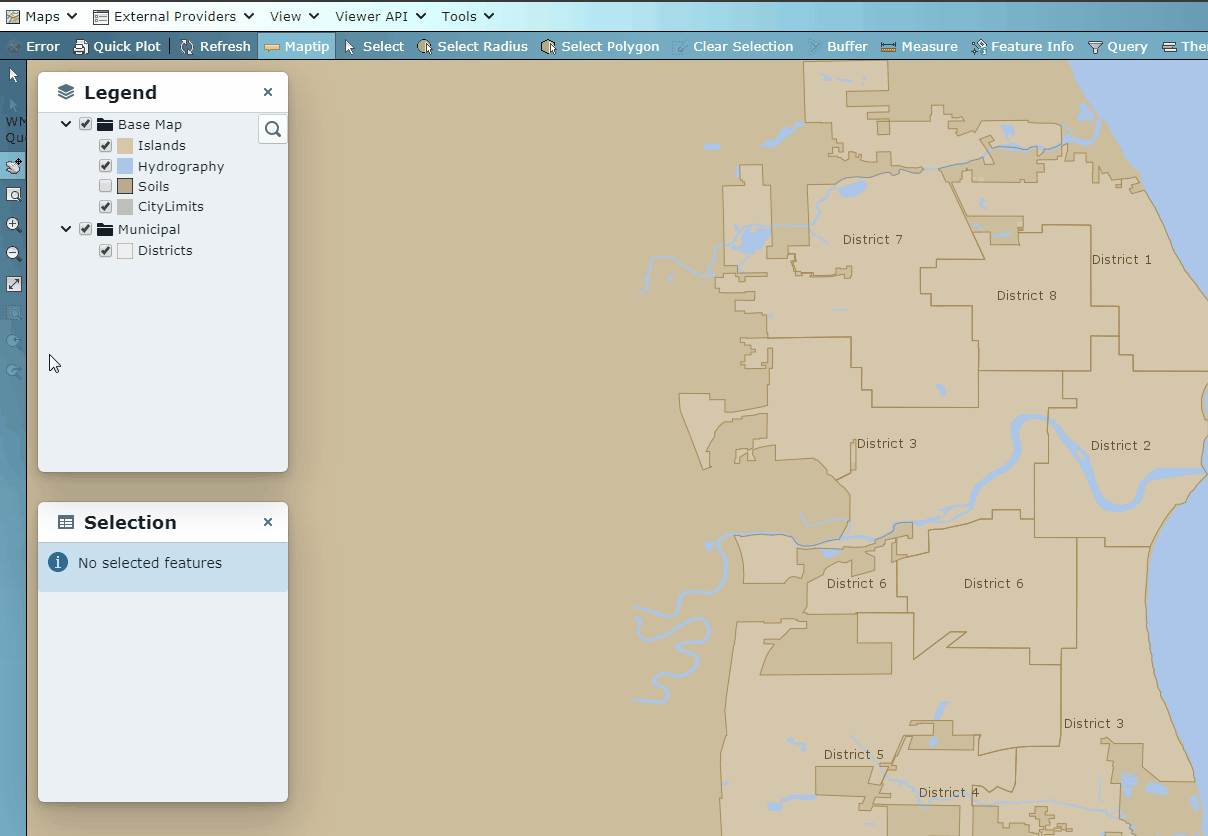Click the Full Extent tool in the sidebar
The width and height of the screenshot is (1208, 836).
click(x=13, y=283)
